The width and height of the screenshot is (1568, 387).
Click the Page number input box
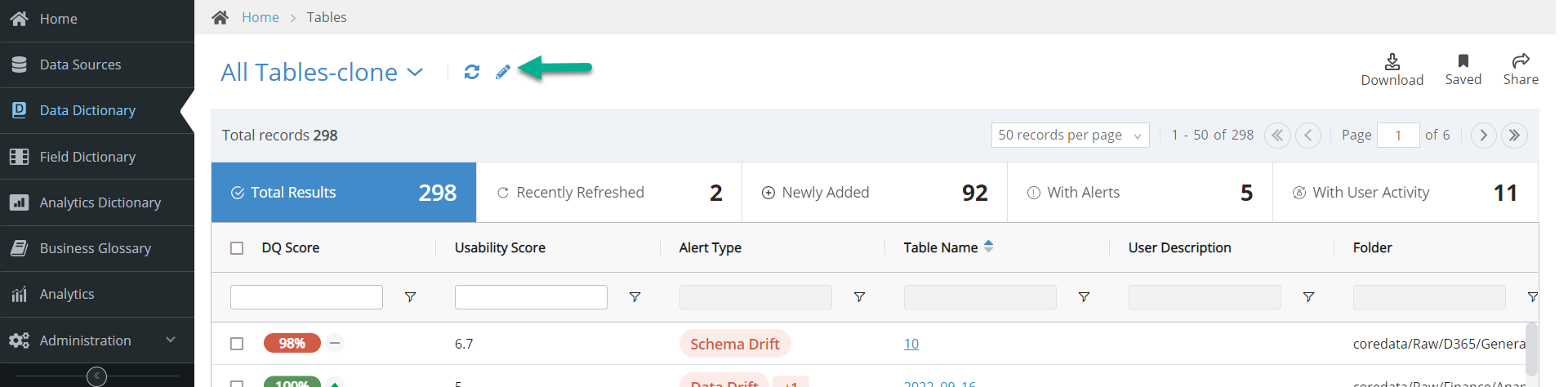coord(1398,136)
